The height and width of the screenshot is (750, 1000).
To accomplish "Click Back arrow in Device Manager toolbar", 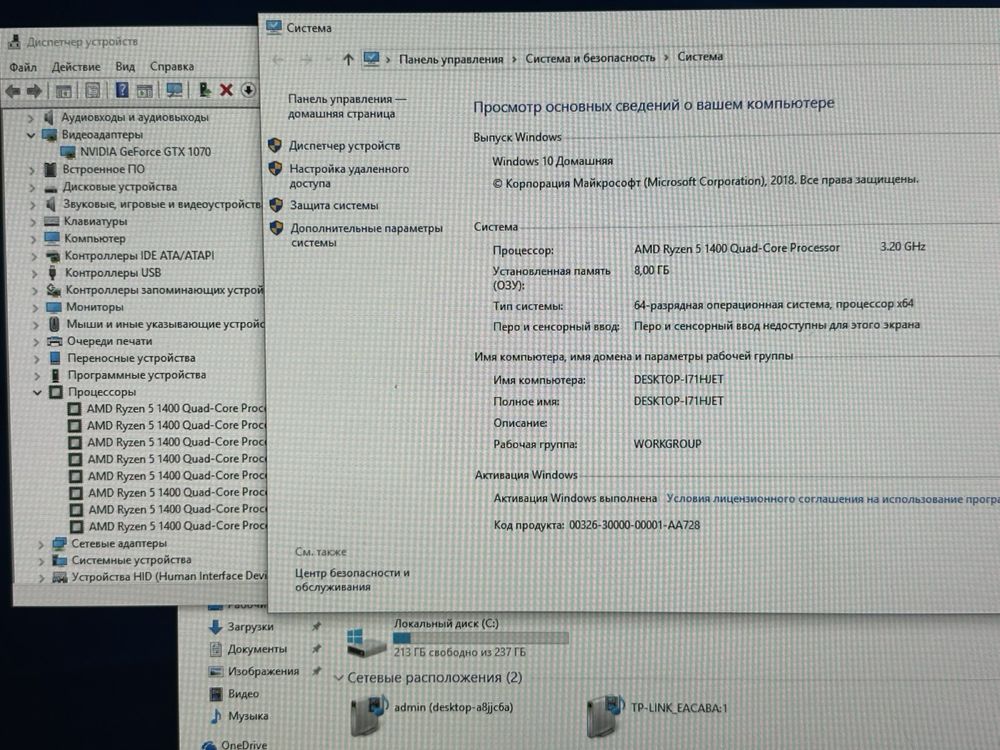I will pyautogui.click(x=13, y=91).
